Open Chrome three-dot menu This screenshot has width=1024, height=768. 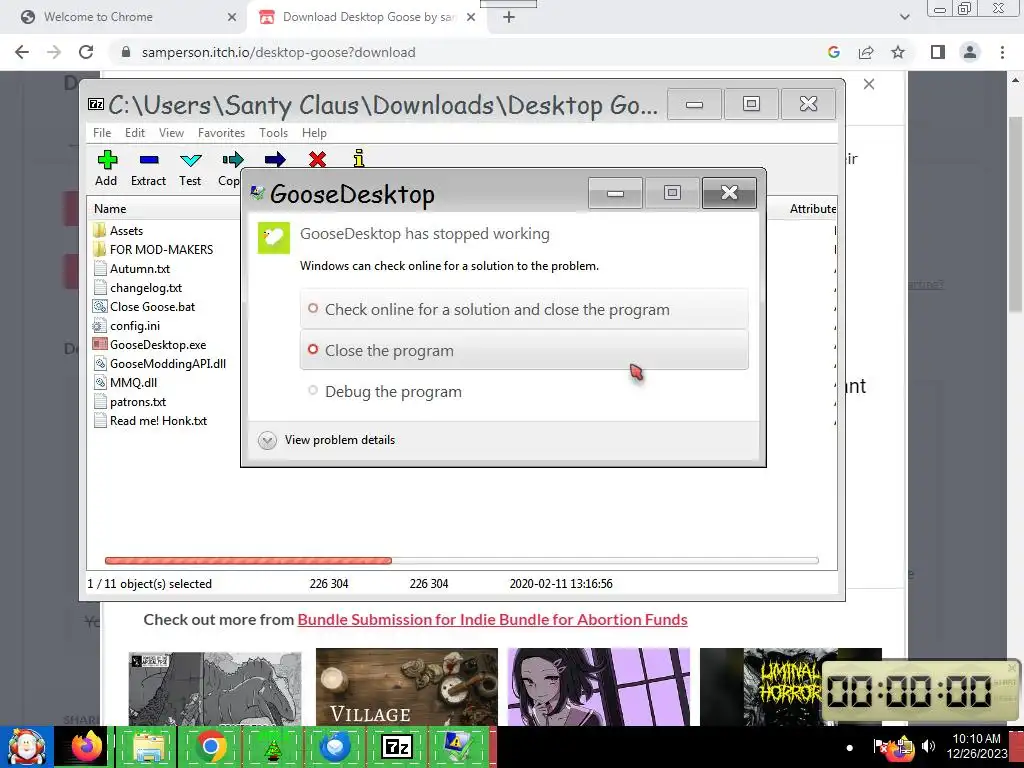click(x=1002, y=52)
